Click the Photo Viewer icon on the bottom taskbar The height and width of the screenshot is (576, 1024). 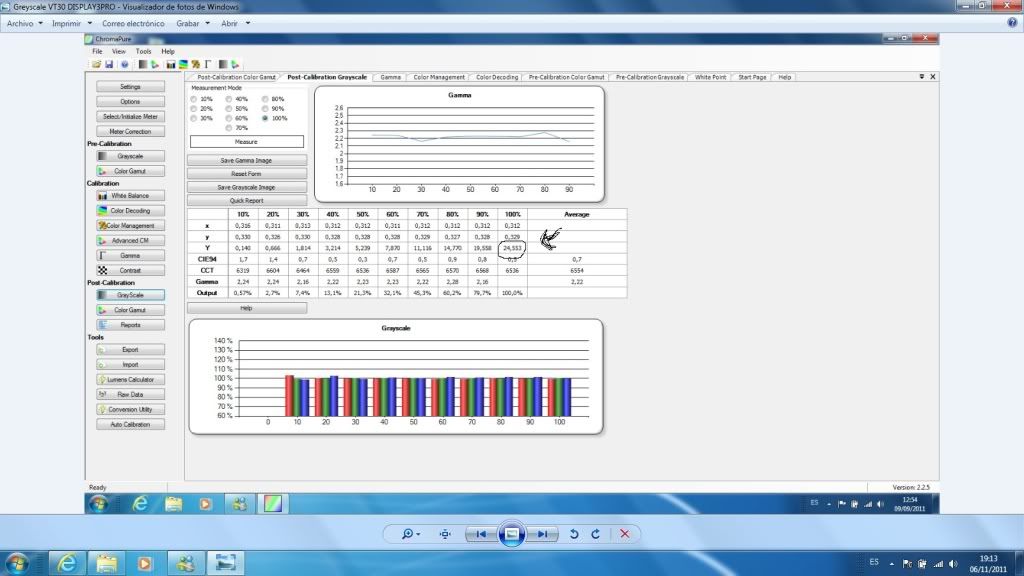(x=225, y=563)
